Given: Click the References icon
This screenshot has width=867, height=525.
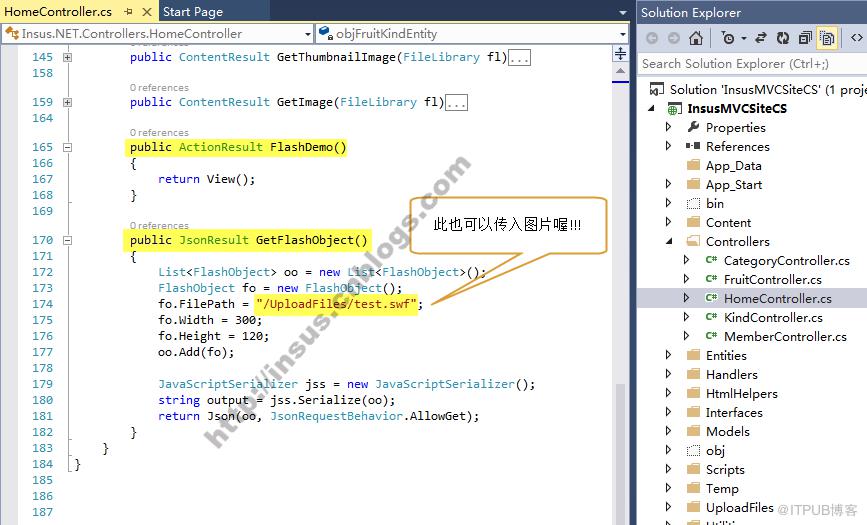Looking at the screenshot, I should (x=693, y=146).
